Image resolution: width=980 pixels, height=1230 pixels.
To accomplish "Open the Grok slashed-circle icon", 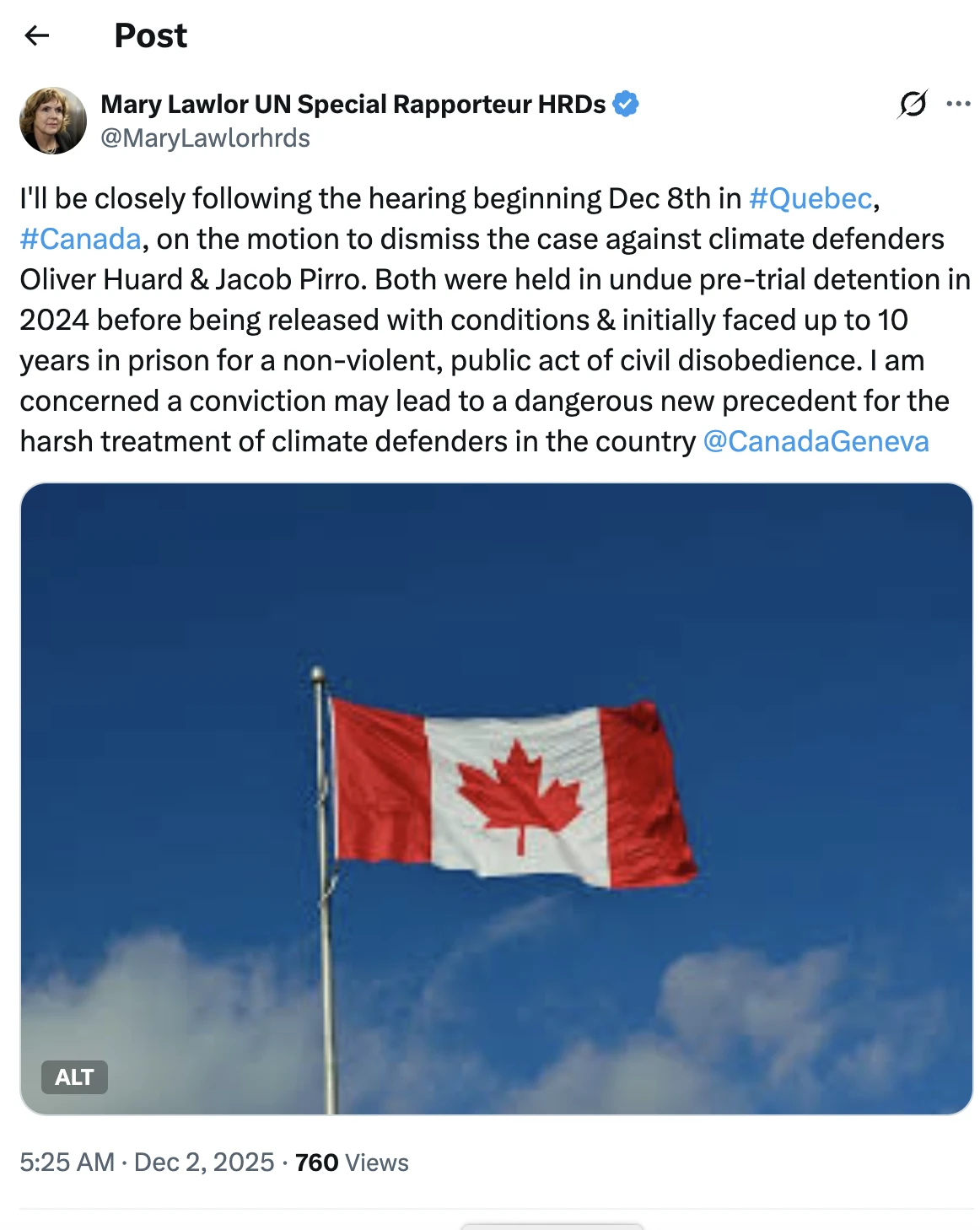I will [913, 104].
